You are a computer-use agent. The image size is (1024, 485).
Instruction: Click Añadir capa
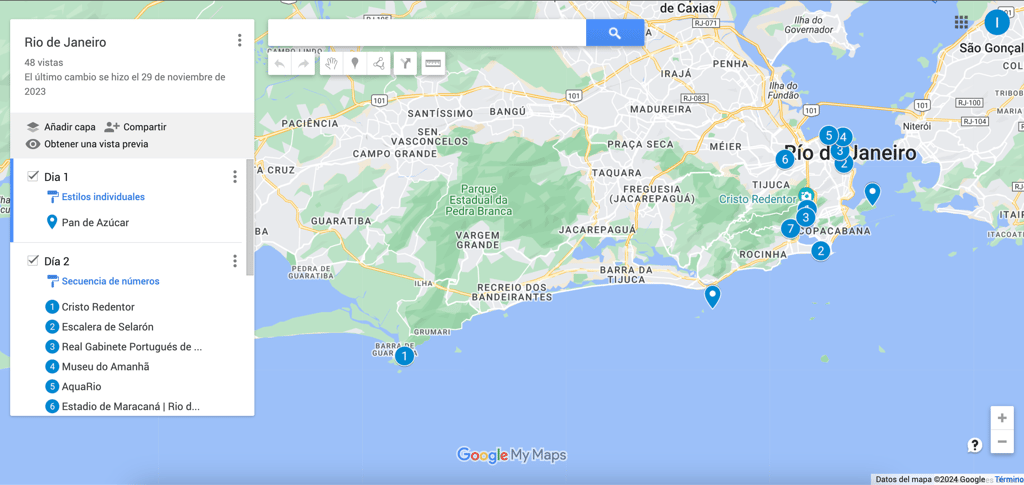[61, 127]
